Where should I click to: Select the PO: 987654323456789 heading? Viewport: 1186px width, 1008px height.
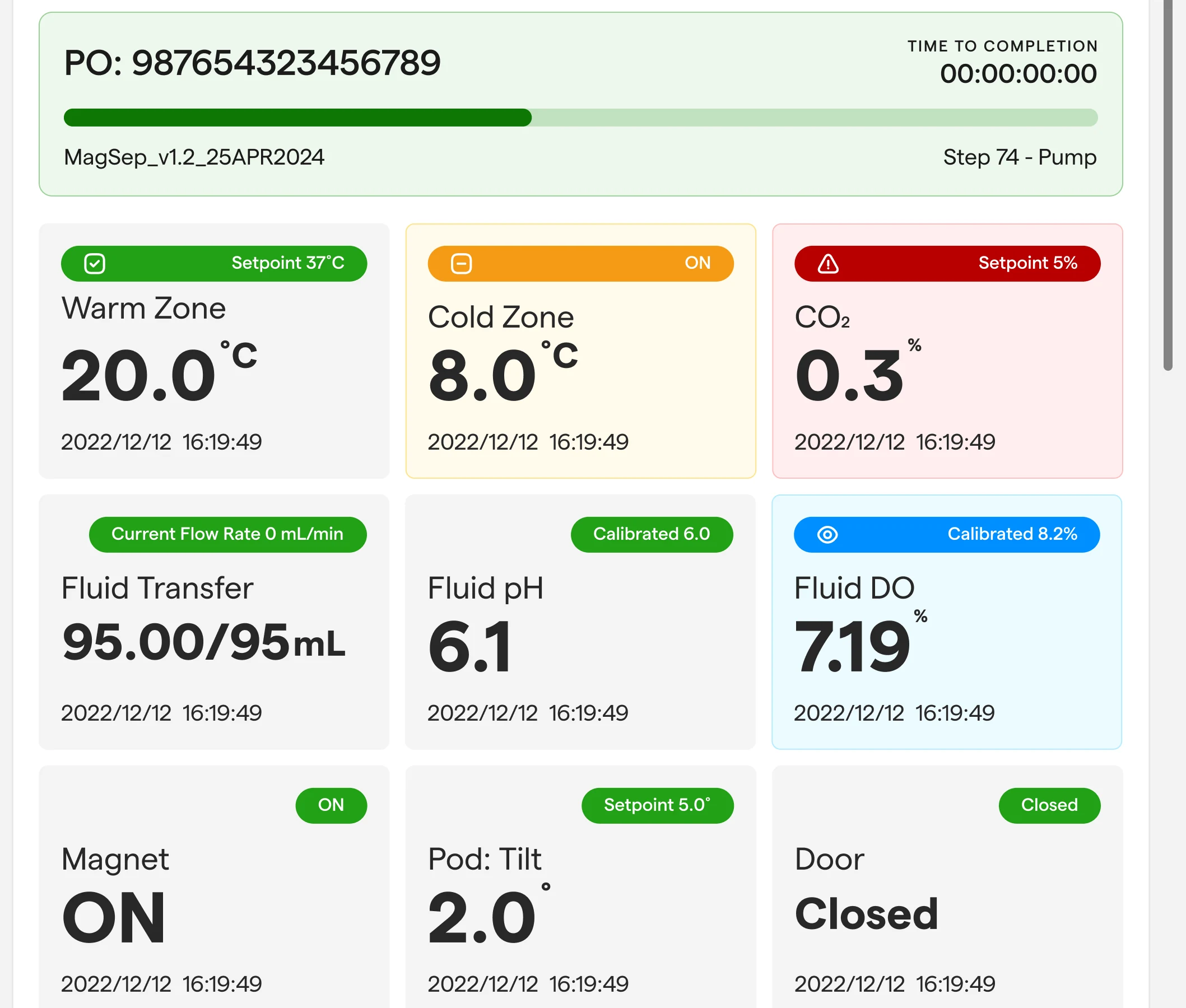pos(252,63)
